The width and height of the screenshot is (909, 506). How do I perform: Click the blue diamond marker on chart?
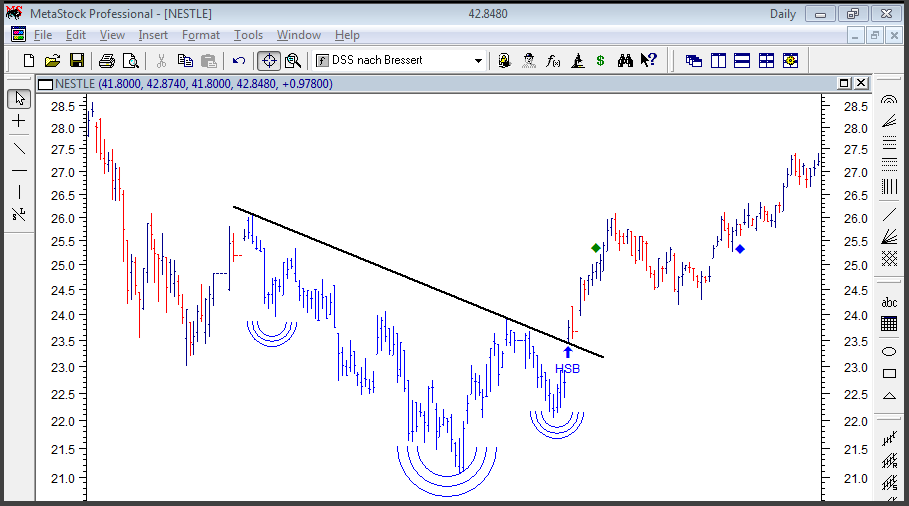pos(740,249)
